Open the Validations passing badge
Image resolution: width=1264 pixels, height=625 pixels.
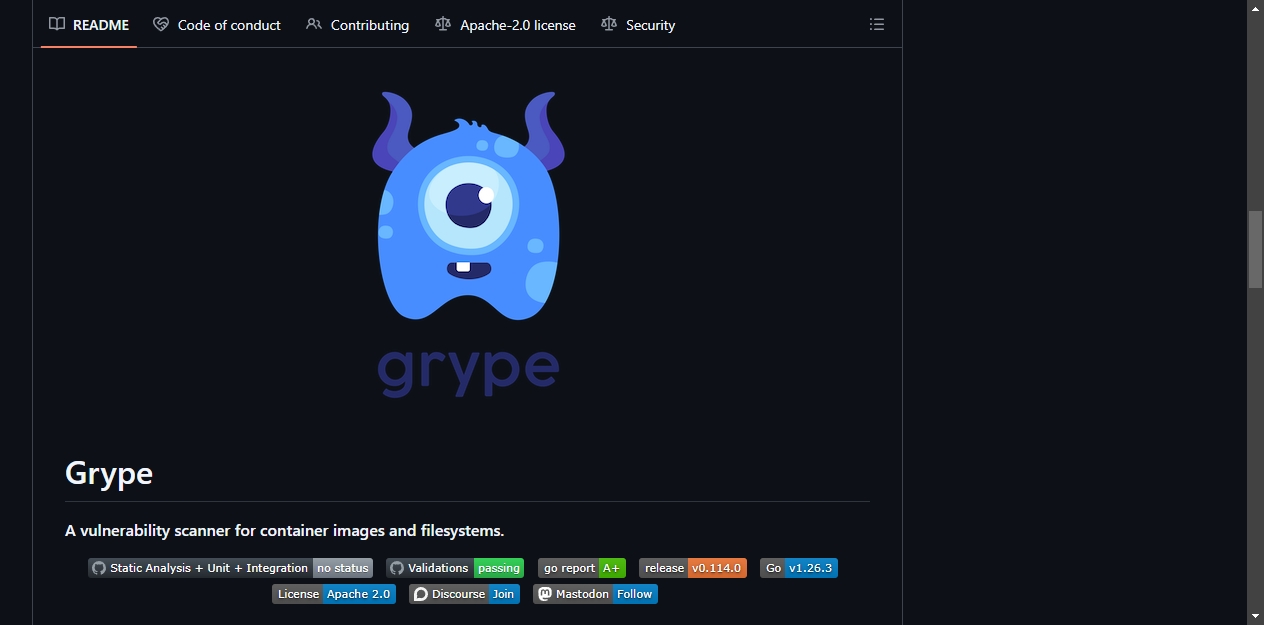point(455,568)
